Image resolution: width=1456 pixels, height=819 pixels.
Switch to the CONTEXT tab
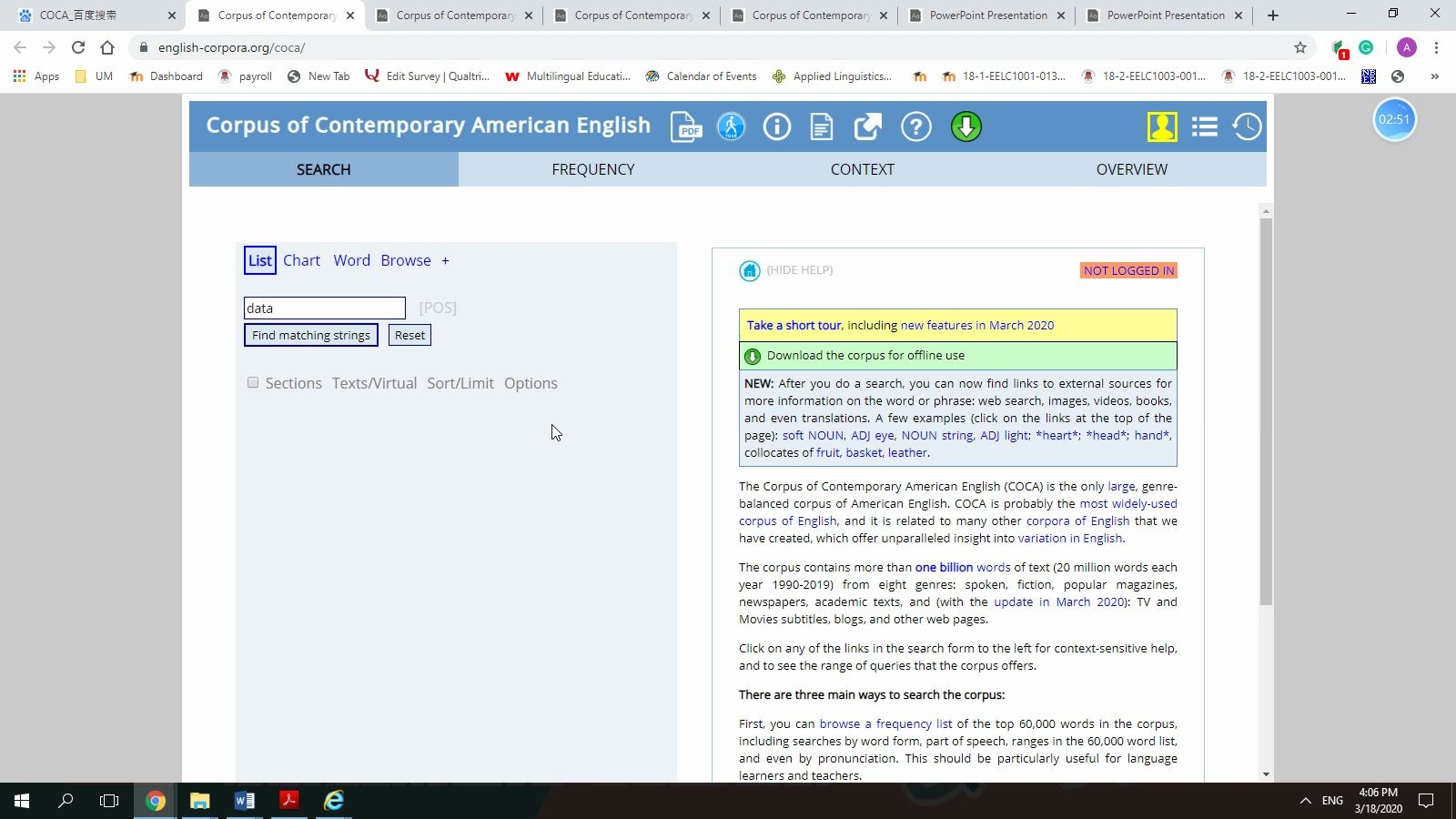pos(863,169)
